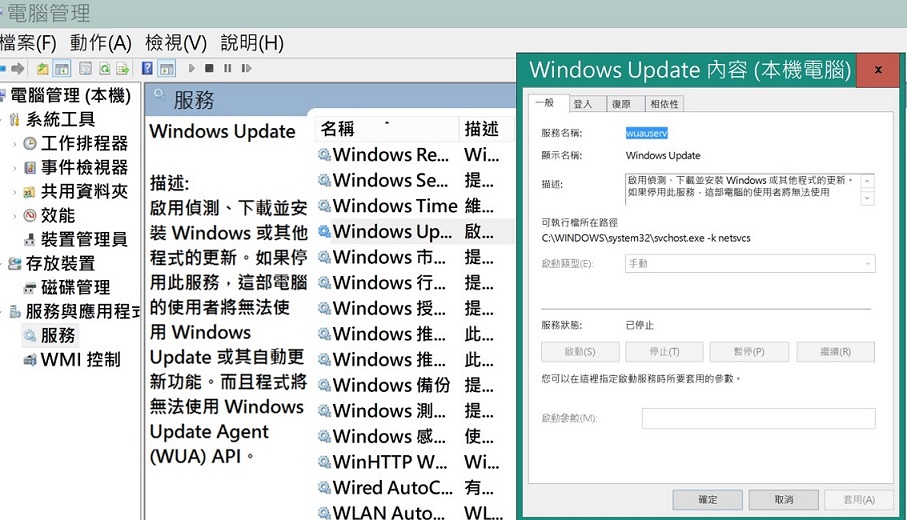
Task: Sort by the 名稱 column header
Action: [x=386, y=128]
